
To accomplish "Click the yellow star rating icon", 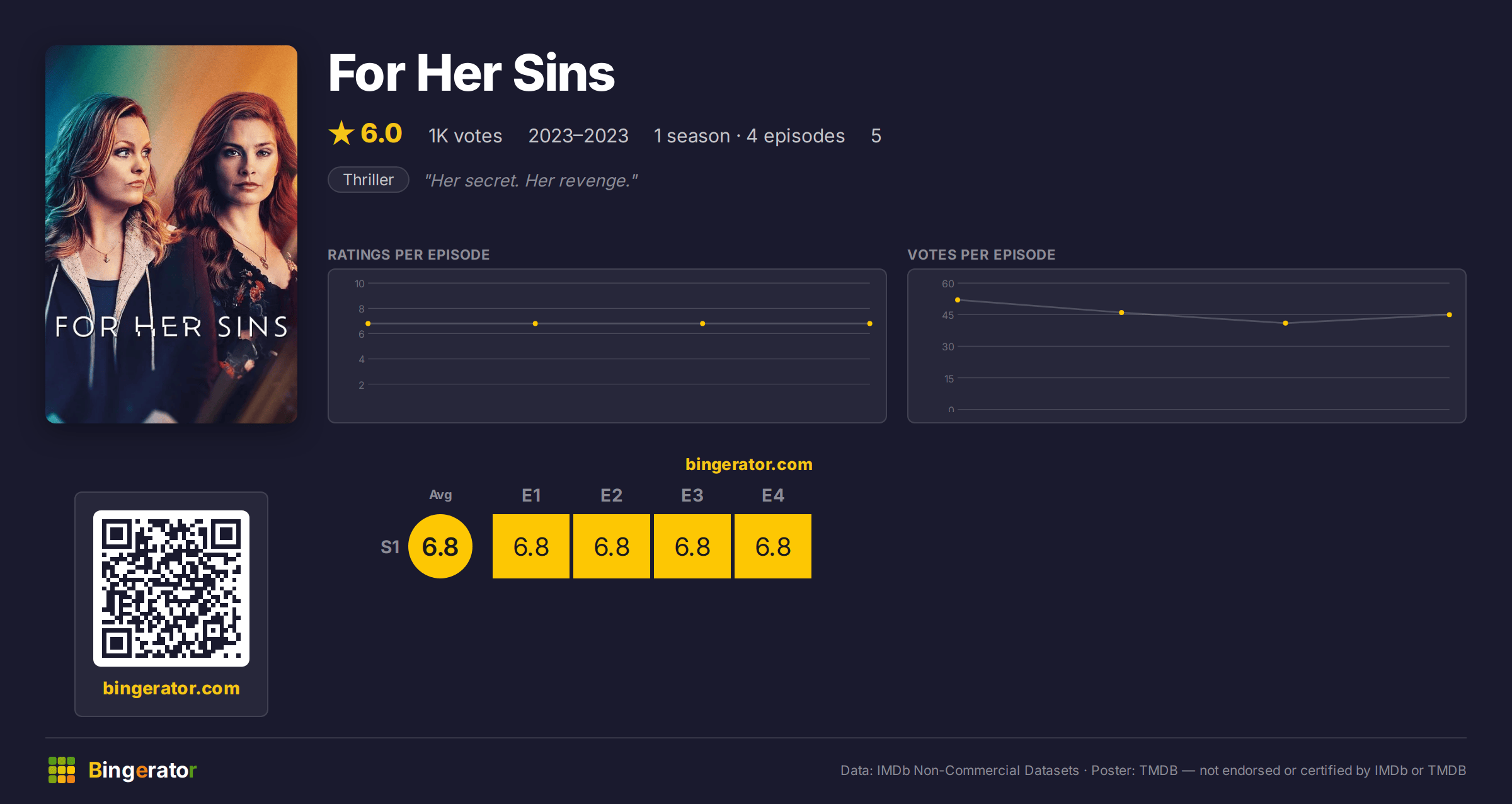I will [341, 133].
